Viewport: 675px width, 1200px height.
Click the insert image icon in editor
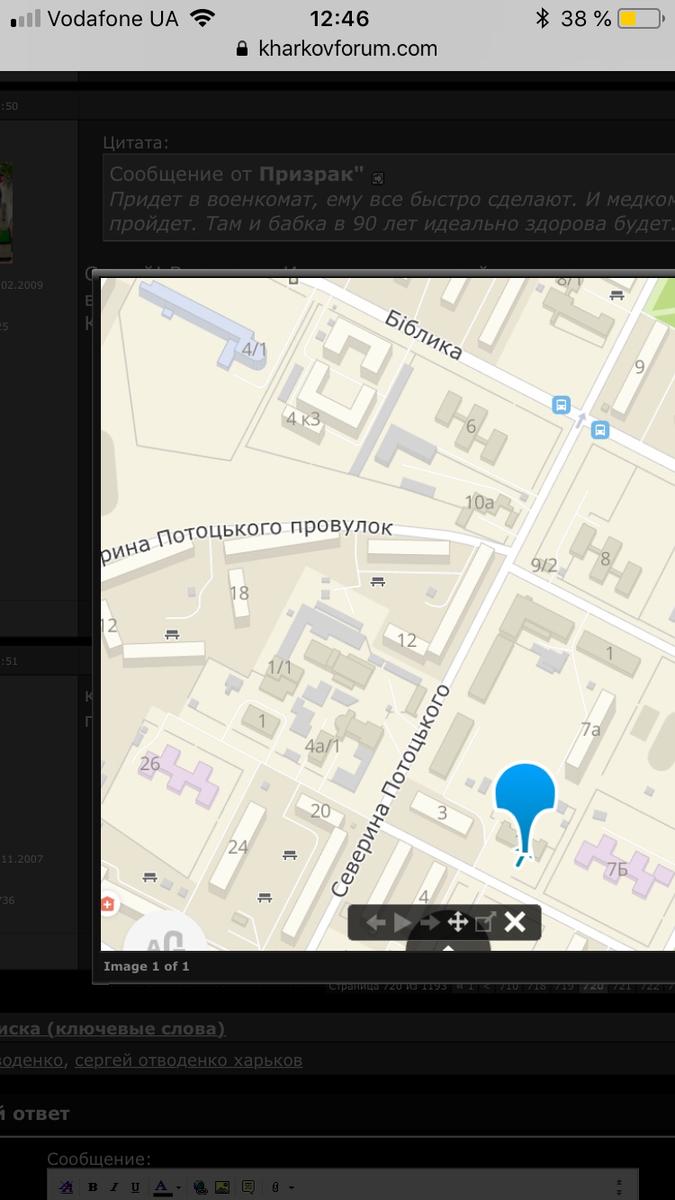tap(222, 1187)
